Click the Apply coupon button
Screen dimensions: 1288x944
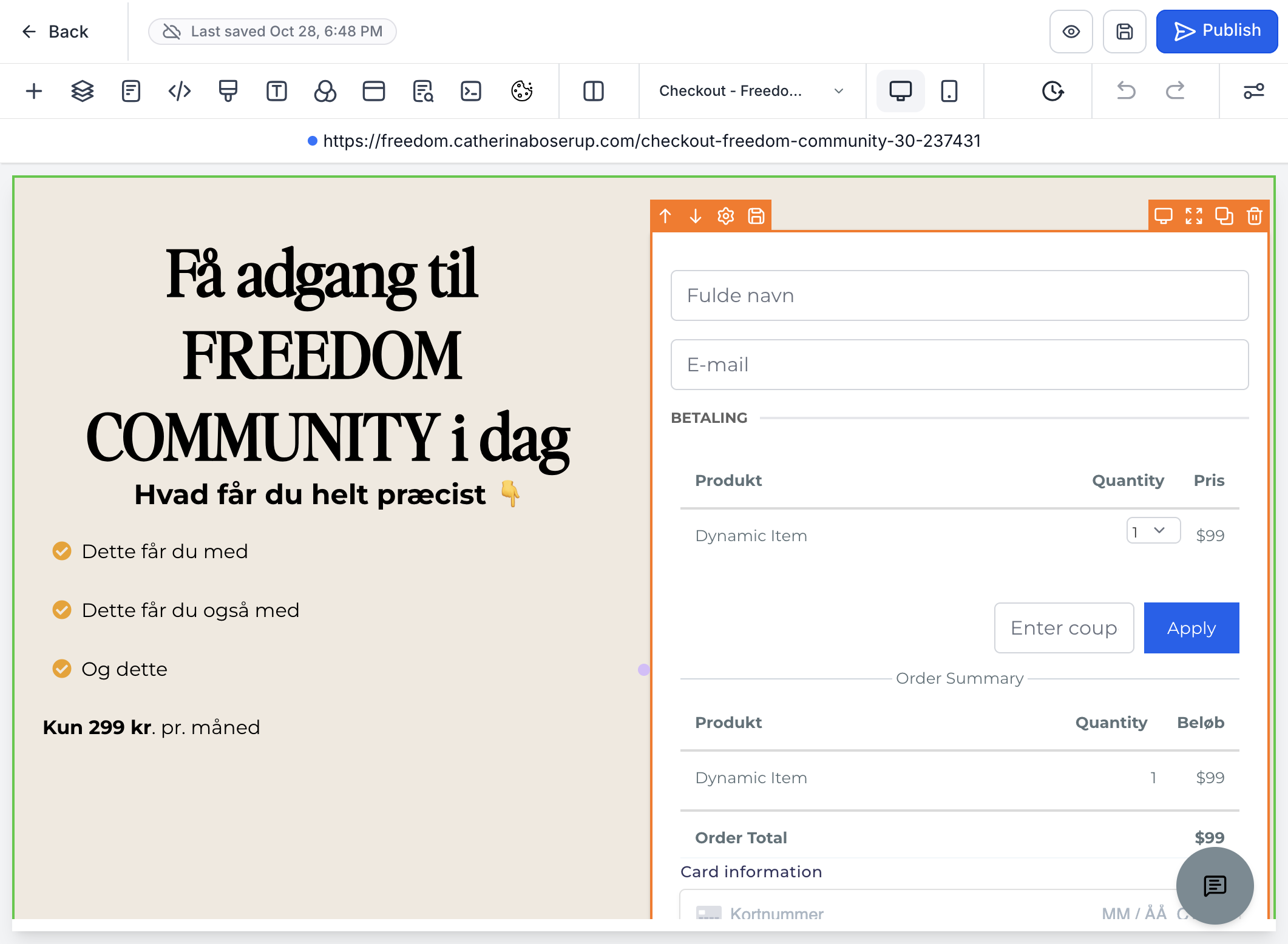coord(1191,628)
